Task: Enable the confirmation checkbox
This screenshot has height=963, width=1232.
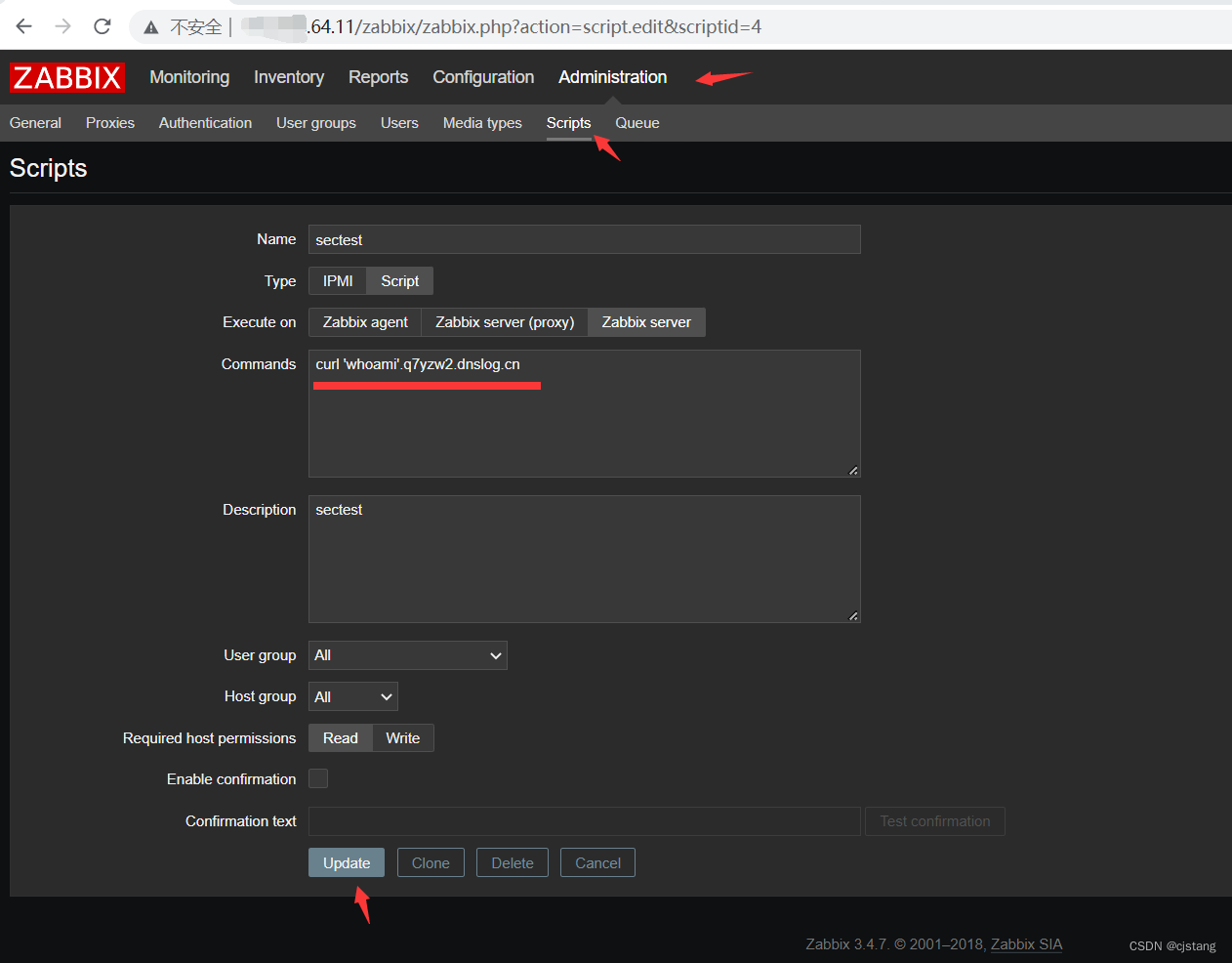Action: click(317, 778)
